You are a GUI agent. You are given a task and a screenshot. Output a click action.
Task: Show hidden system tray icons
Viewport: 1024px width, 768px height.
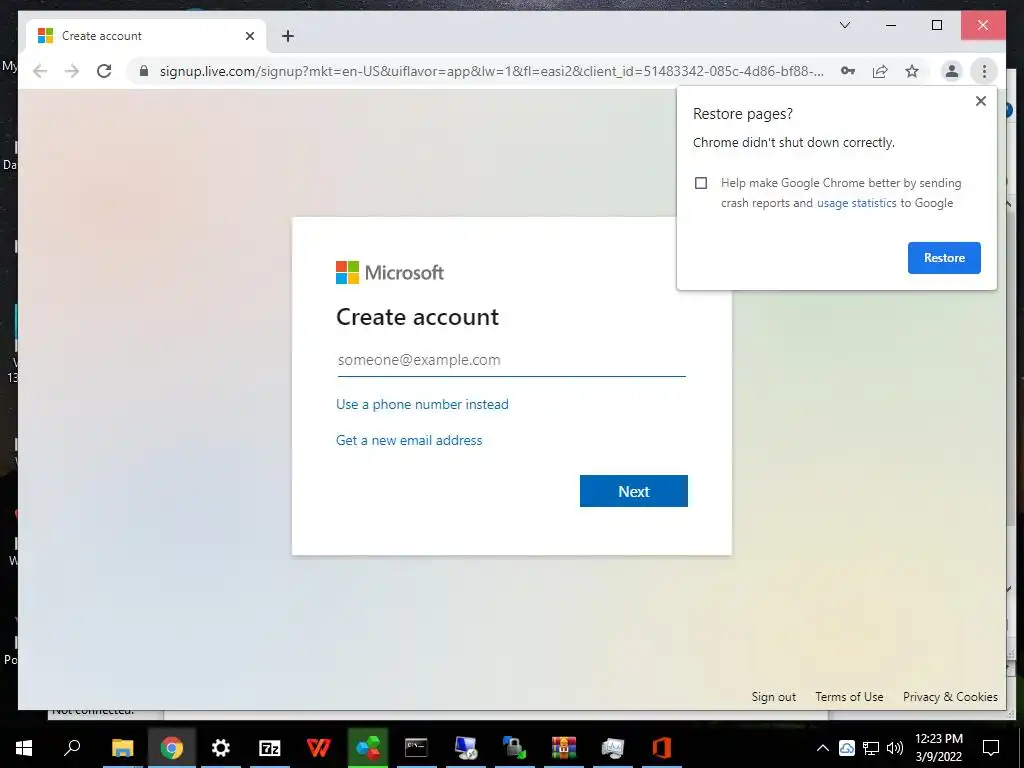[823, 748]
